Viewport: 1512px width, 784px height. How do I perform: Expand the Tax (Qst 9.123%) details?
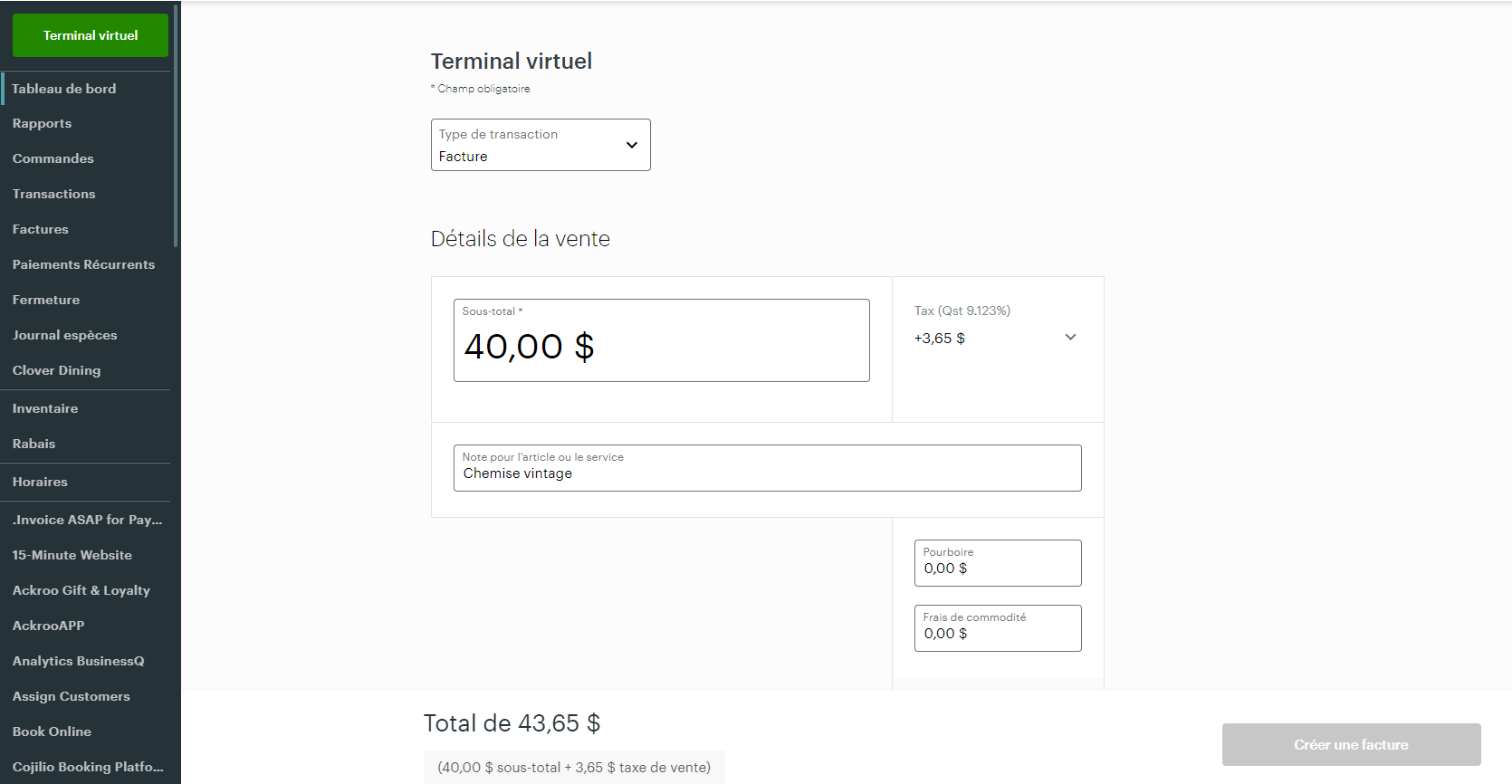pyautogui.click(x=1070, y=337)
